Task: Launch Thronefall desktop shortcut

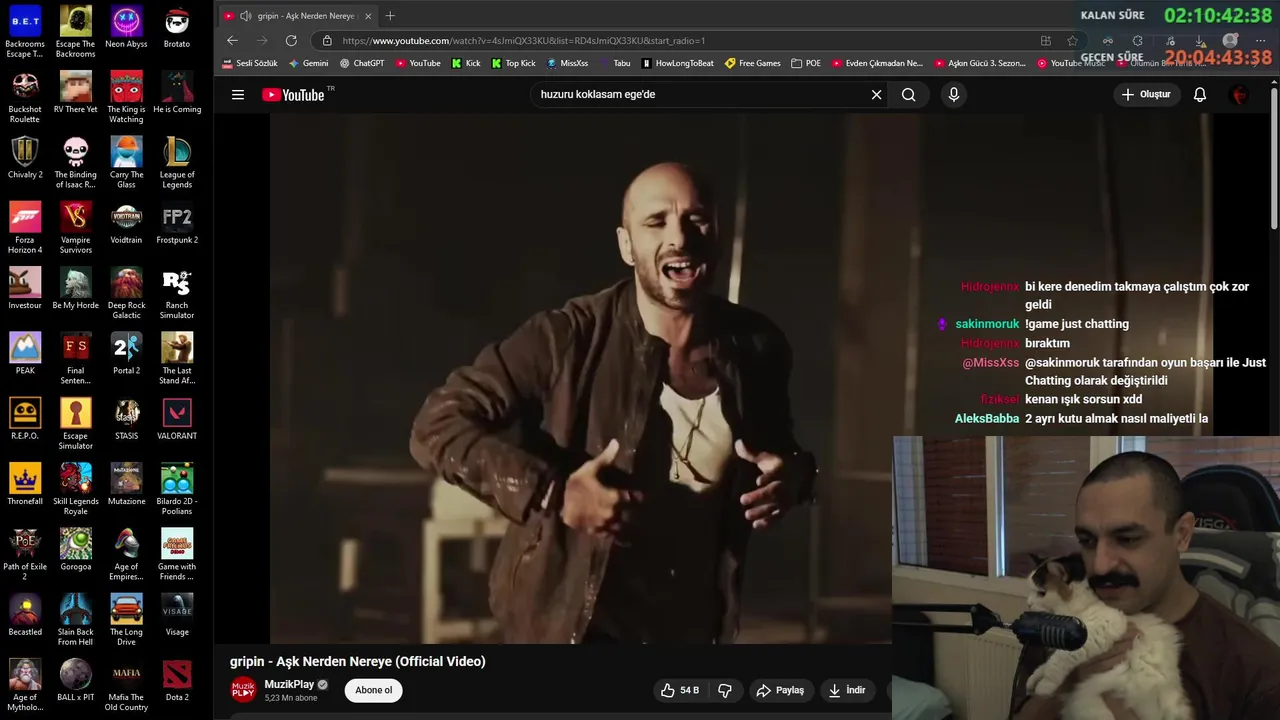Action: coord(25,483)
